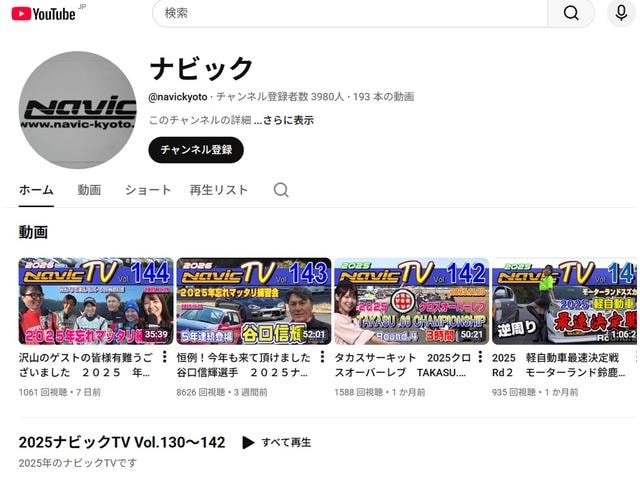Open more options for 沢山のゲスト video
This screenshot has width=640, height=480.
[x=164, y=357]
